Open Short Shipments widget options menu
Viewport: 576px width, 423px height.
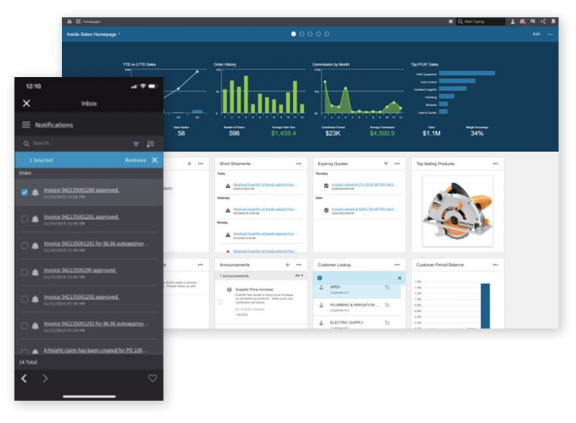coord(299,164)
